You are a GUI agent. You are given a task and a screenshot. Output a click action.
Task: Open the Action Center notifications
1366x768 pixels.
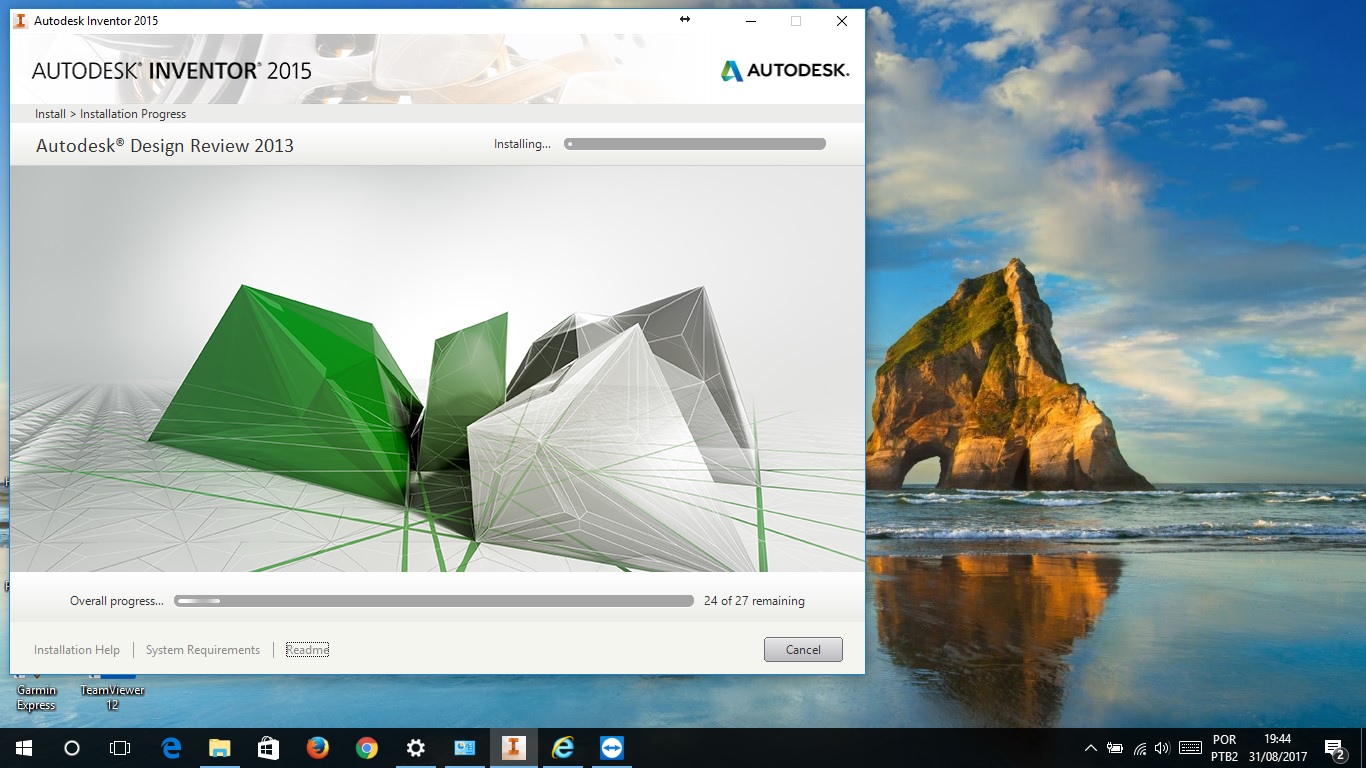[1334, 747]
